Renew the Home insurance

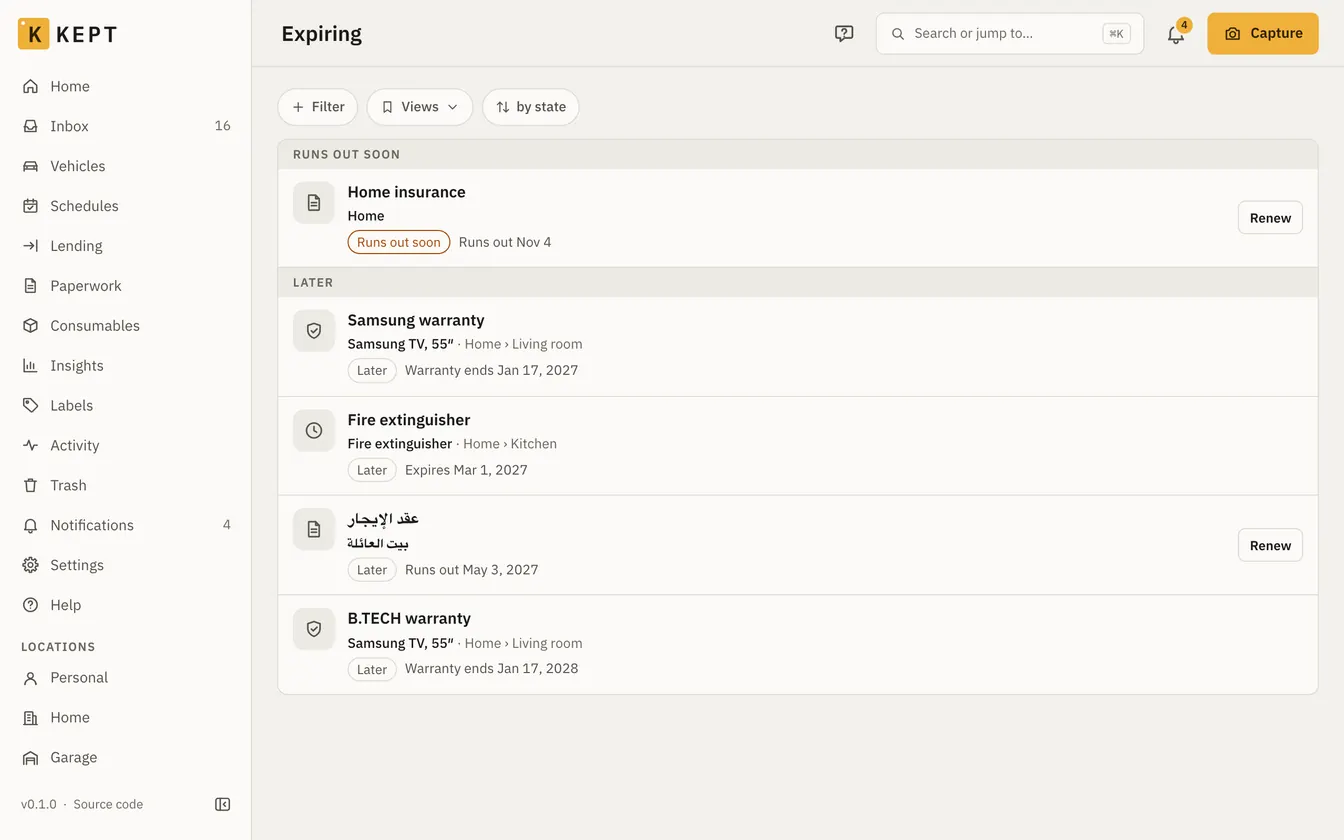tap(1270, 218)
